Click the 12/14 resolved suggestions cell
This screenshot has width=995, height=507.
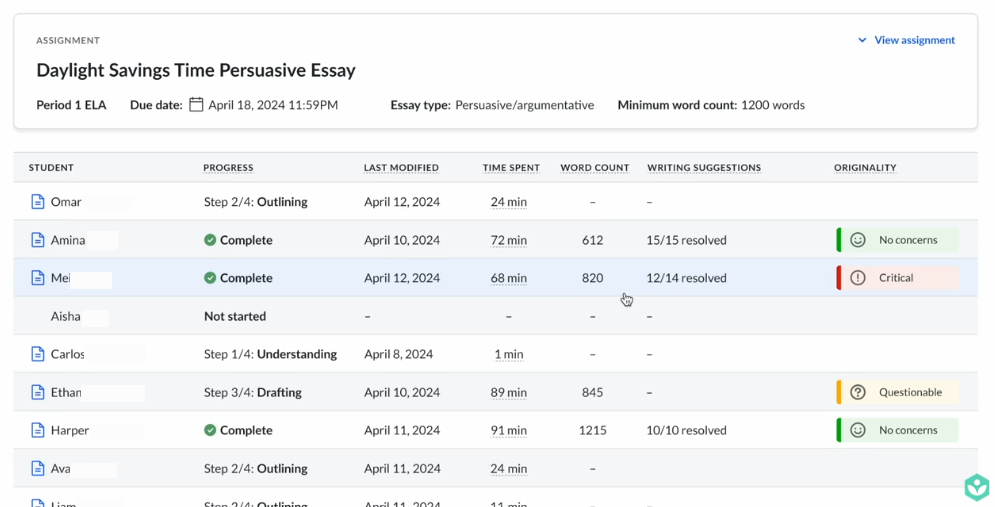click(x=687, y=278)
